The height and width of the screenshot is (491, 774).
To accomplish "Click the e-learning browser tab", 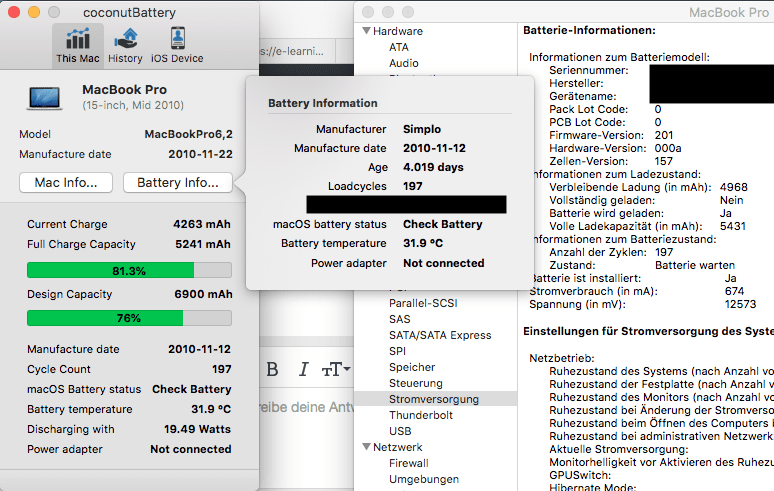I will coord(297,51).
